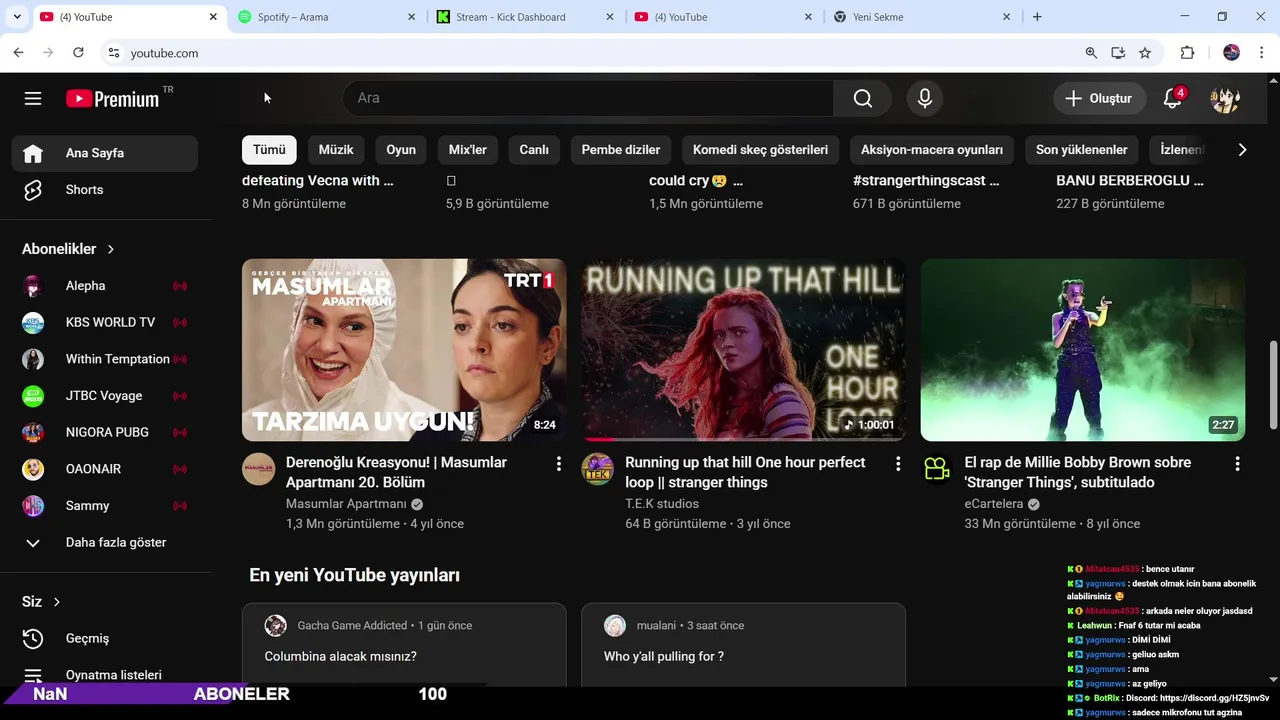Open browser extensions puzzle icon
This screenshot has width=1280, height=720.
tap(1187, 53)
